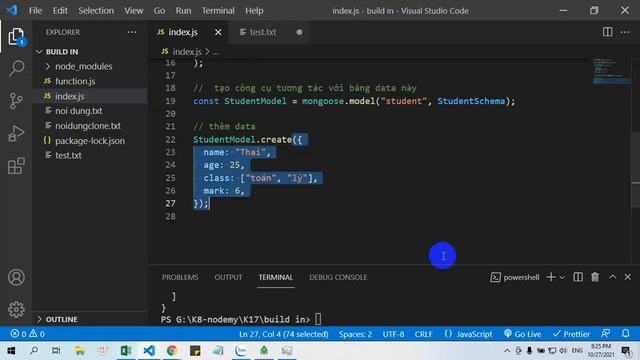Open the Edit menu
The height and width of the screenshot is (360, 640).
click(60, 11)
